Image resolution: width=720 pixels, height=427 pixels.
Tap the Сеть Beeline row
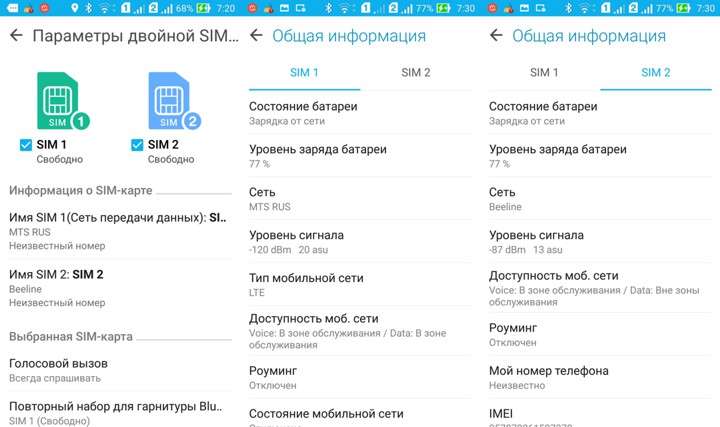tap(600, 199)
